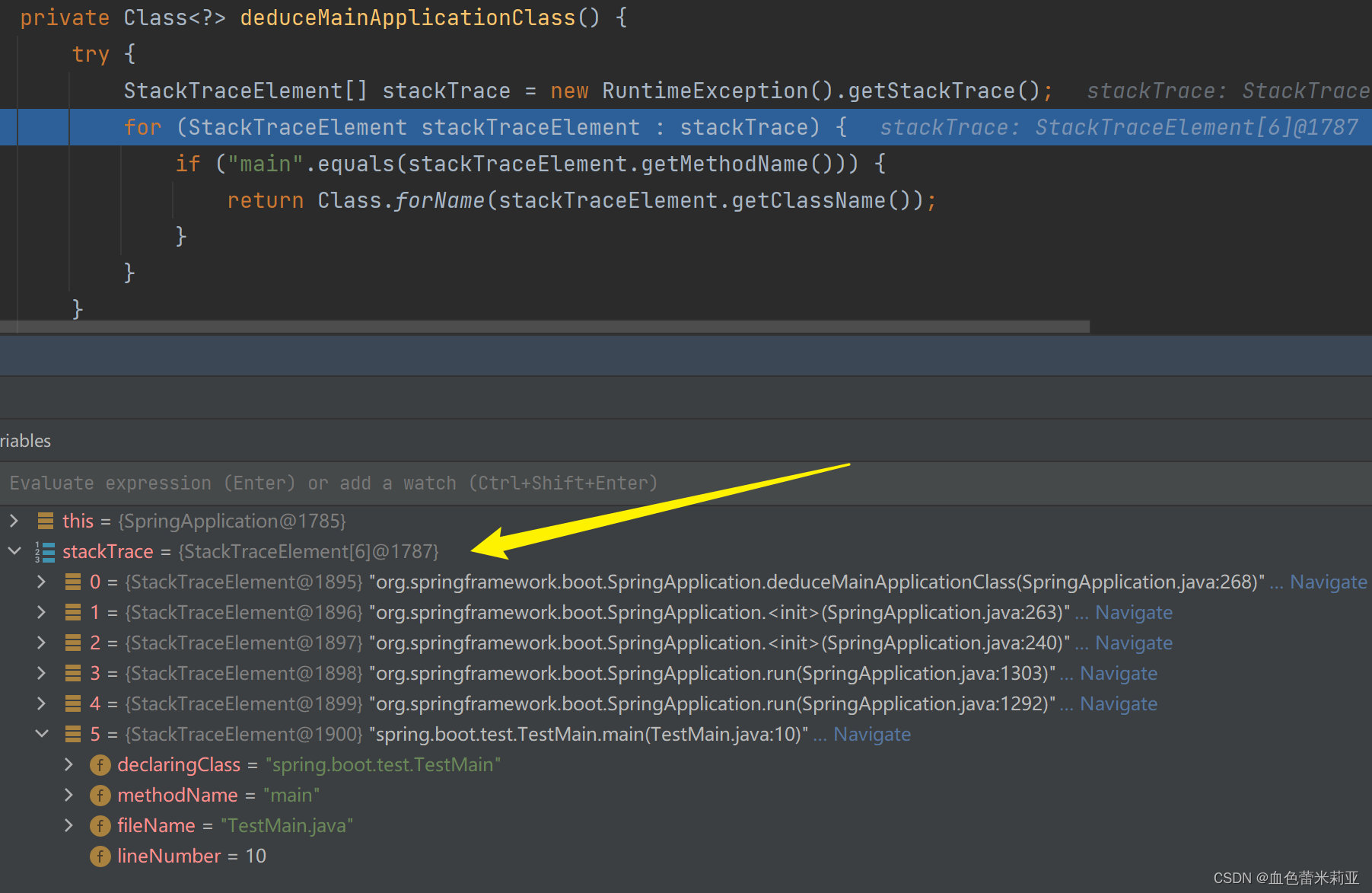The width and height of the screenshot is (1372, 893).
Task: Collapse stack trace element 5
Action: pos(42,734)
